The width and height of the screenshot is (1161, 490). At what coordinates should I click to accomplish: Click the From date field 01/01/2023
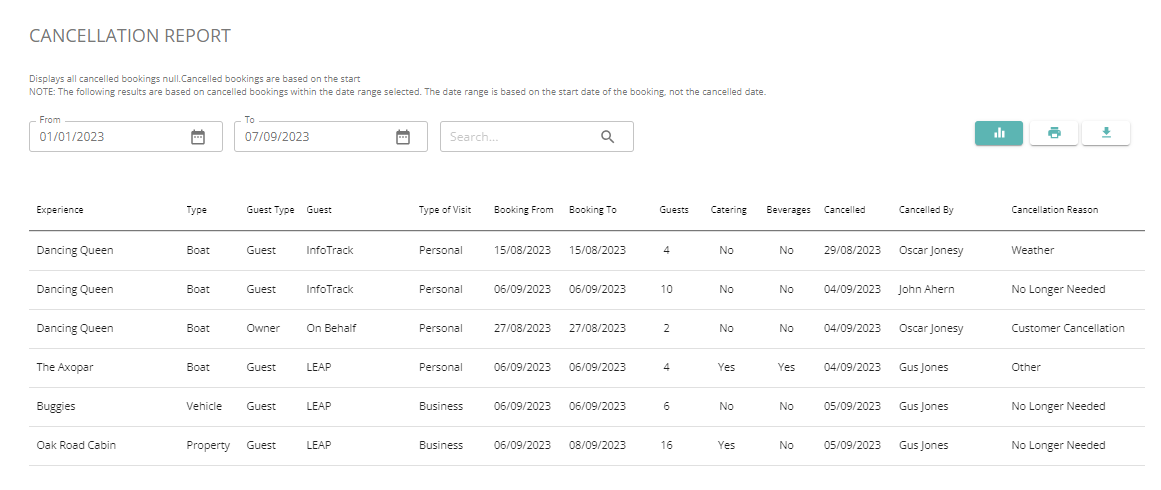click(x=126, y=137)
